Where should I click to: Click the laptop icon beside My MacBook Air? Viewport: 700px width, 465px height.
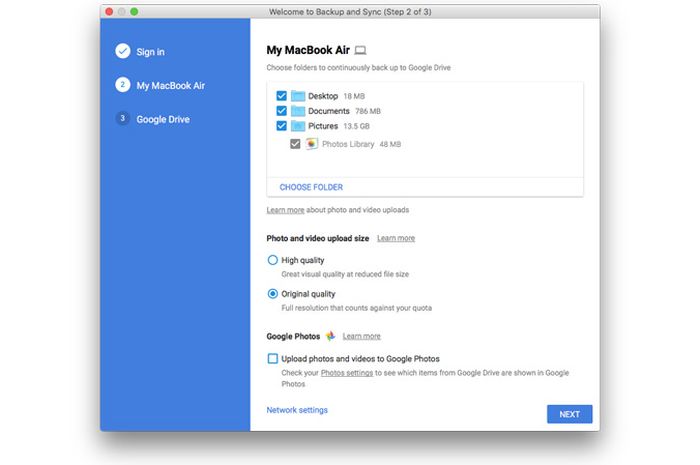point(361,50)
